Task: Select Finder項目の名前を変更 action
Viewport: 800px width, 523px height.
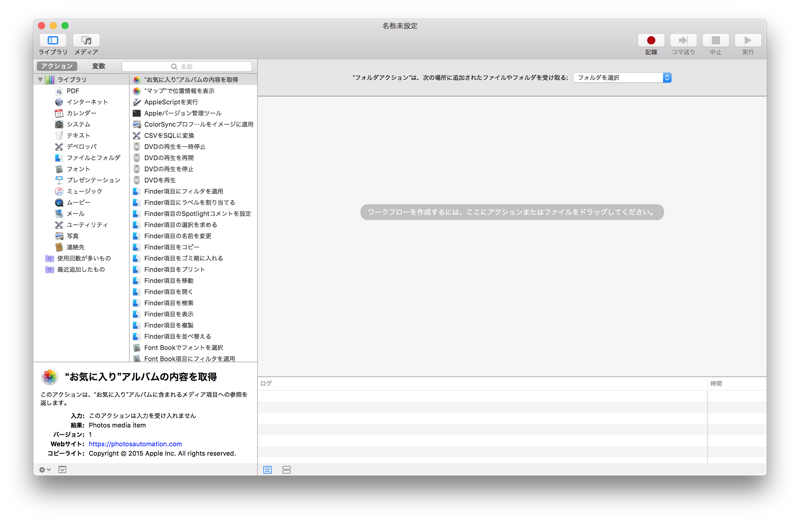Action: point(193,236)
